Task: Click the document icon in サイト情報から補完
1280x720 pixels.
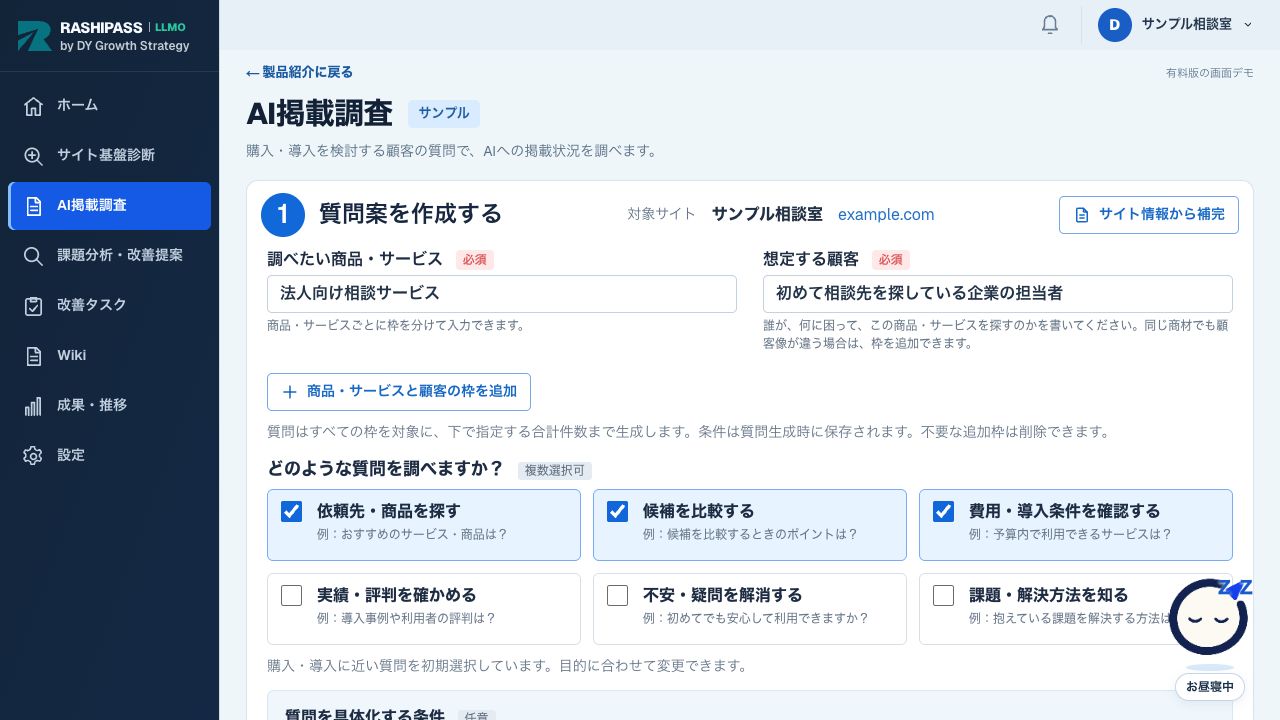Action: click(x=1081, y=215)
